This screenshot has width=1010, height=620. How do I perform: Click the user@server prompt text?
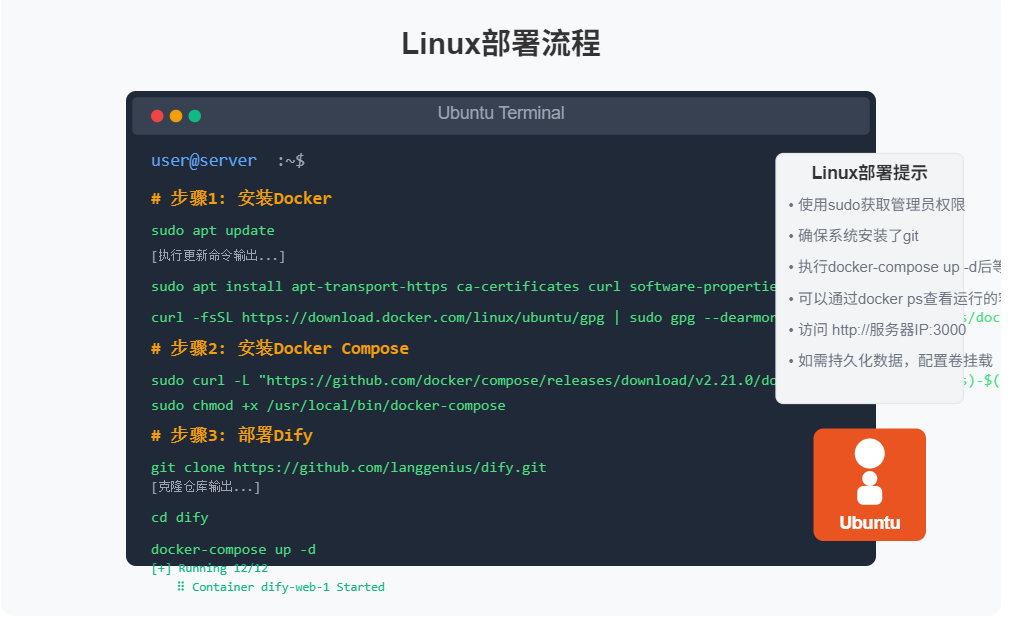205,161
